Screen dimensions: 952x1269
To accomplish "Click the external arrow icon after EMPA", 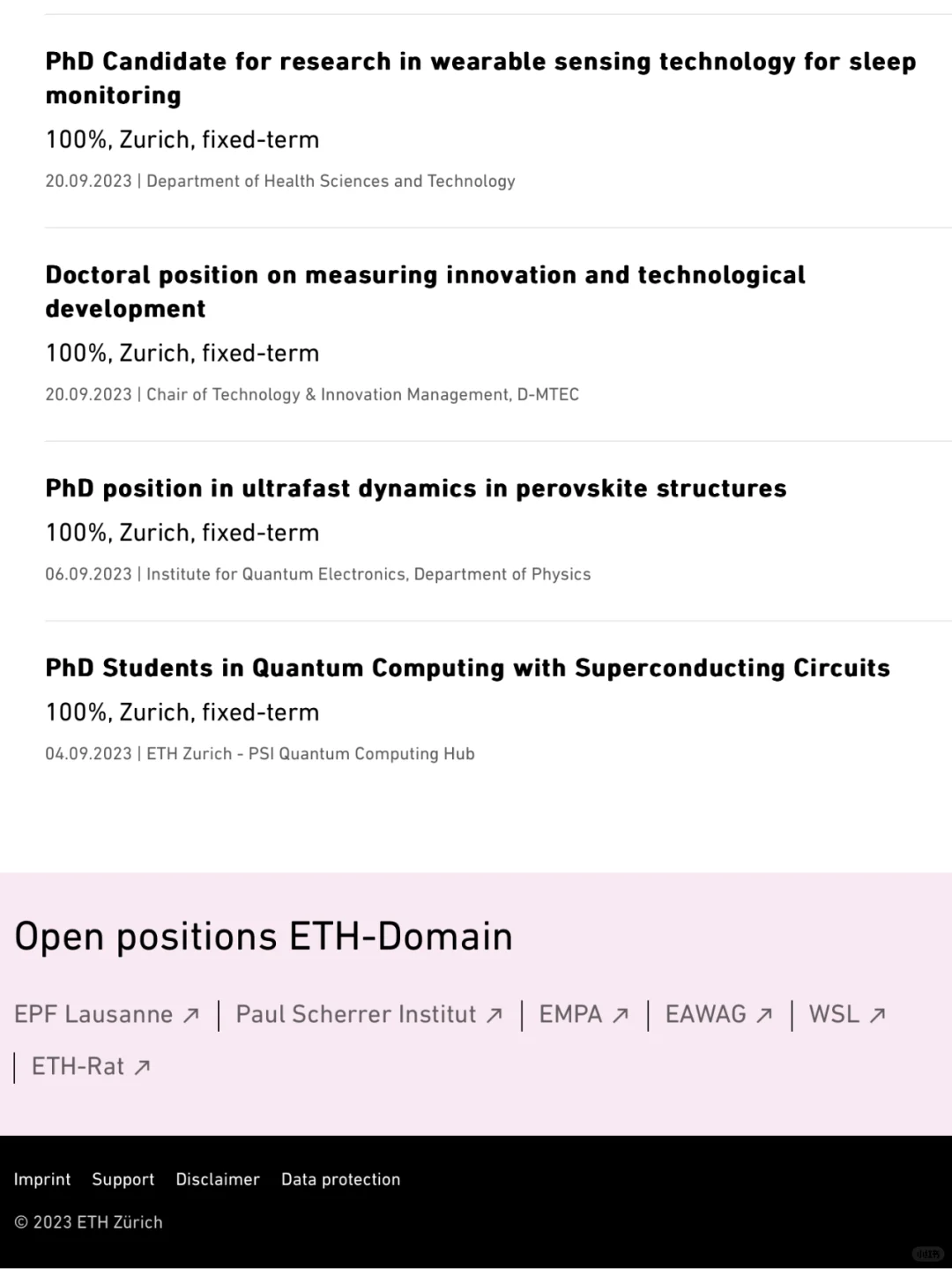I will click(621, 1016).
